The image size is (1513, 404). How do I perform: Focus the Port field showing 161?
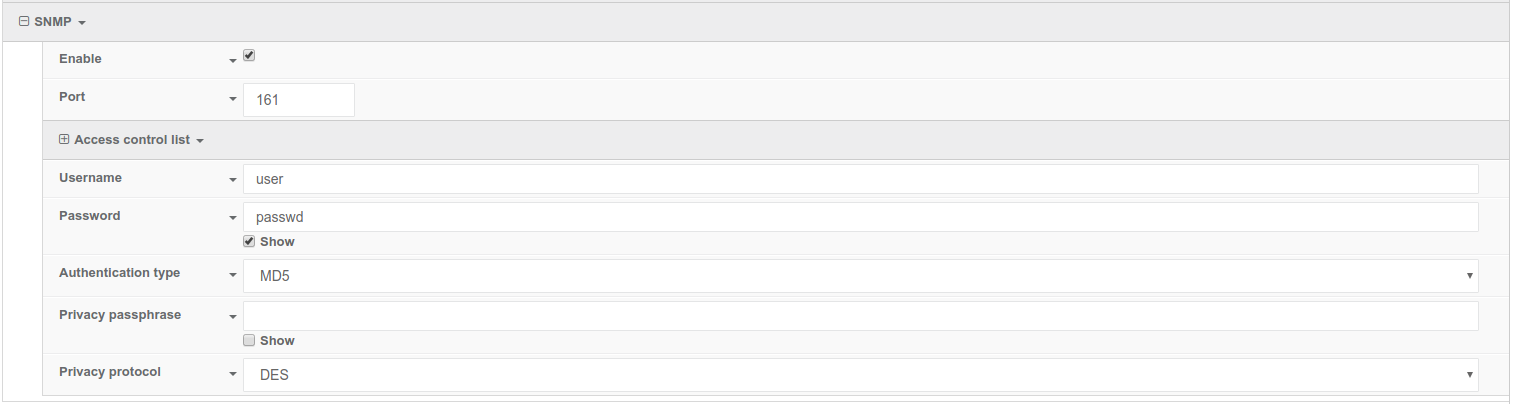pyautogui.click(x=298, y=100)
